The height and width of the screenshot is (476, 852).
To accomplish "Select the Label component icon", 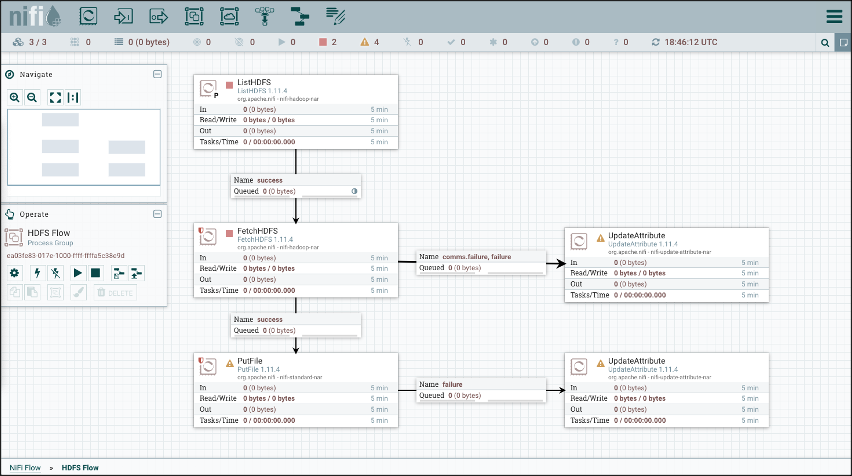I will (335, 16).
